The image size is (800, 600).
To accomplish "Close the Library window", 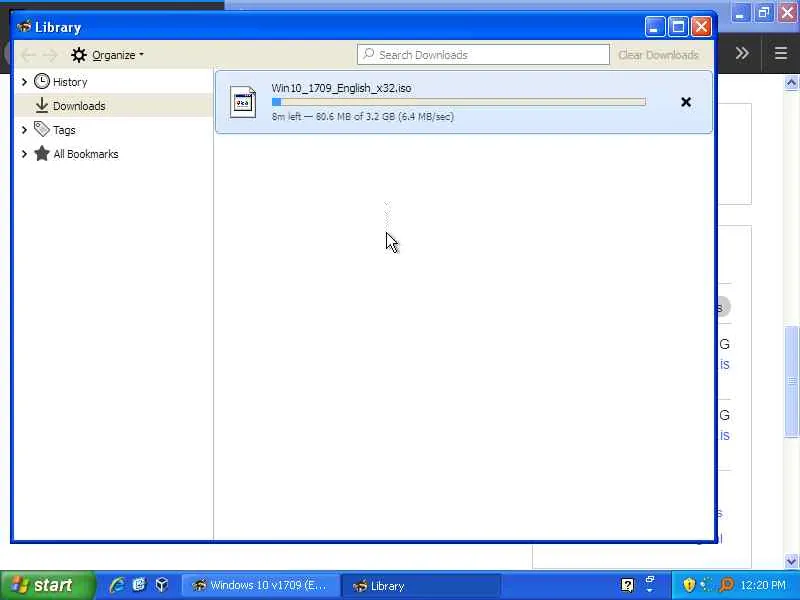I will pos(702,27).
